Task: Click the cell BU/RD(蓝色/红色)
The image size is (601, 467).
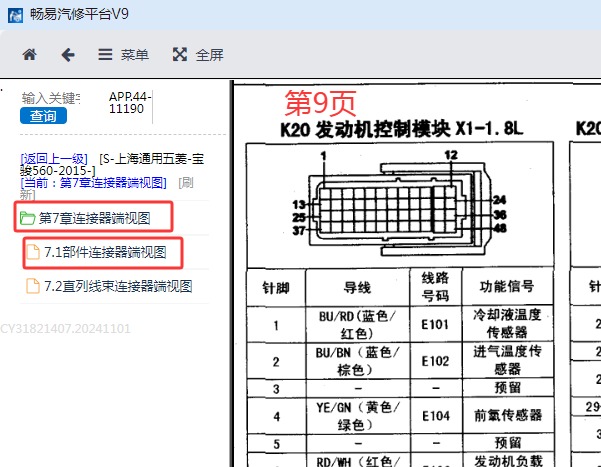Action: pyautogui.click(x=357, y=325)
